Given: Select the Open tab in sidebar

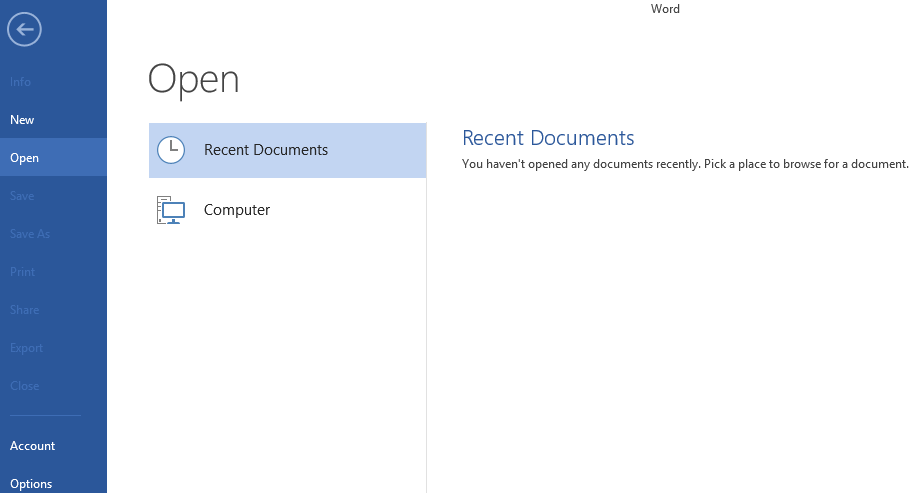Looking at the screenshot, I should pos(24,158).
